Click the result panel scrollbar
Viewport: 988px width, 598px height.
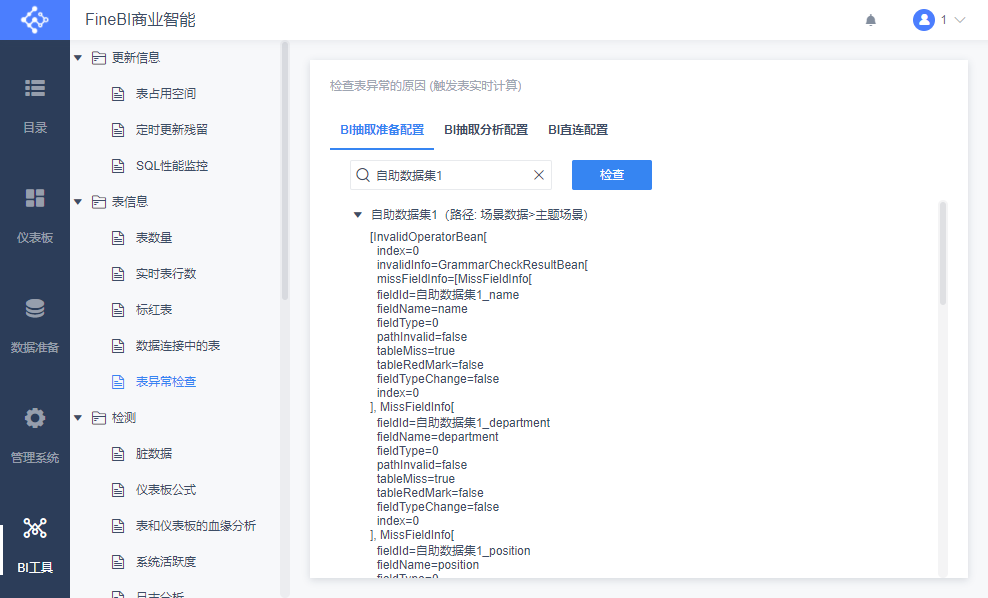(x=943, y=253)
